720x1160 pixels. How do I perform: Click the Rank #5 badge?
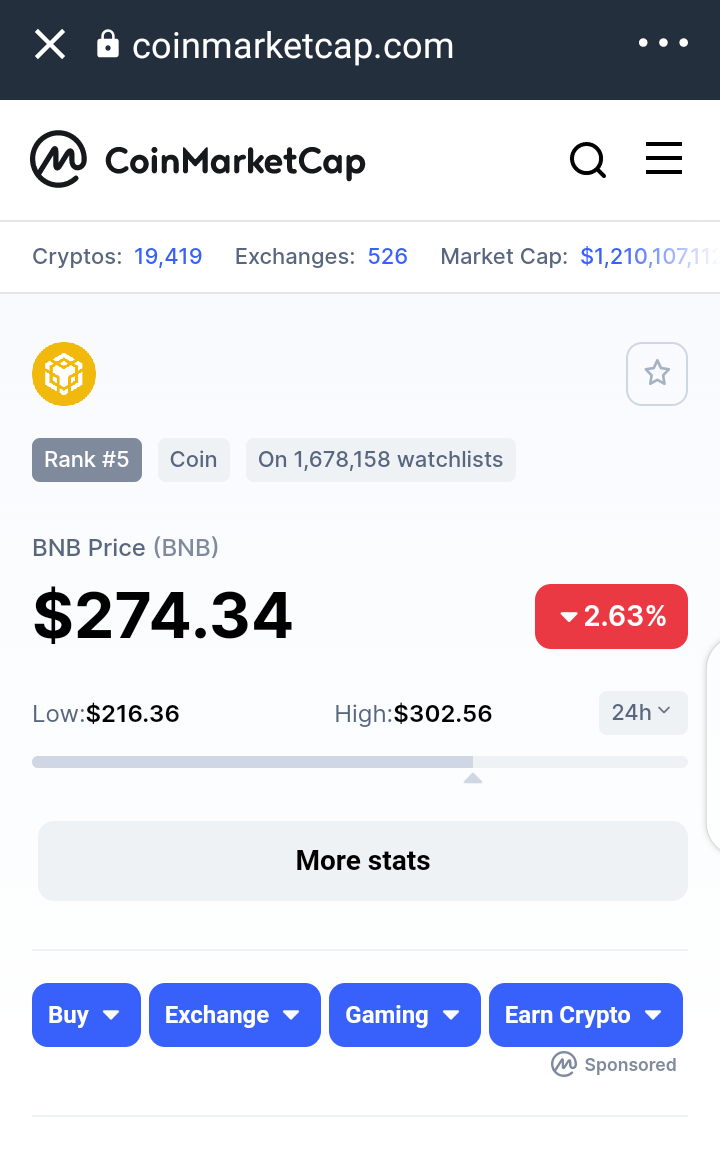87,459
